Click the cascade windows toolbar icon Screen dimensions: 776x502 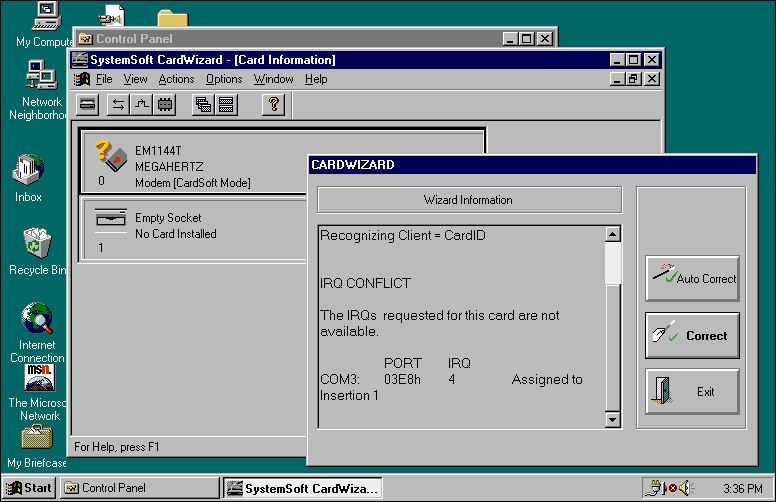[x=203, y=104]
